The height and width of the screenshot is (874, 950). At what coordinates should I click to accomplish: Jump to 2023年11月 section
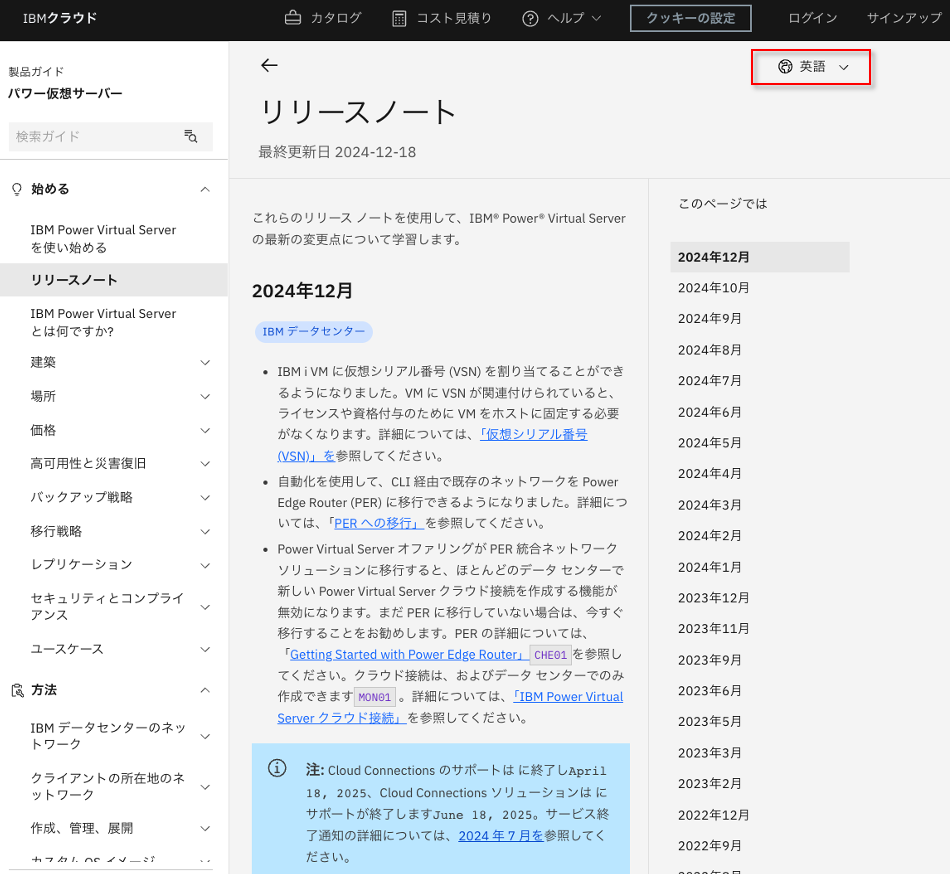(713, 629)
